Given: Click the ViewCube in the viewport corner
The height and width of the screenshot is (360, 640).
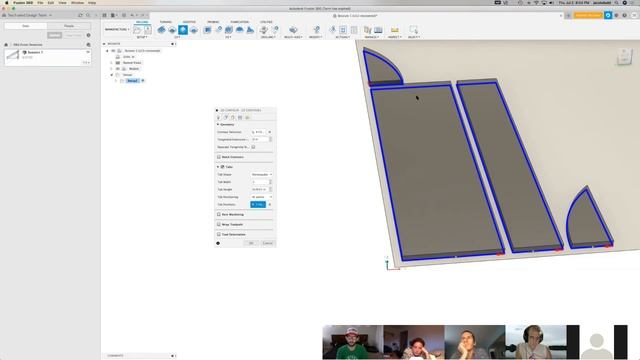Looking at the screenshot, I should click(x=624, y=56).
